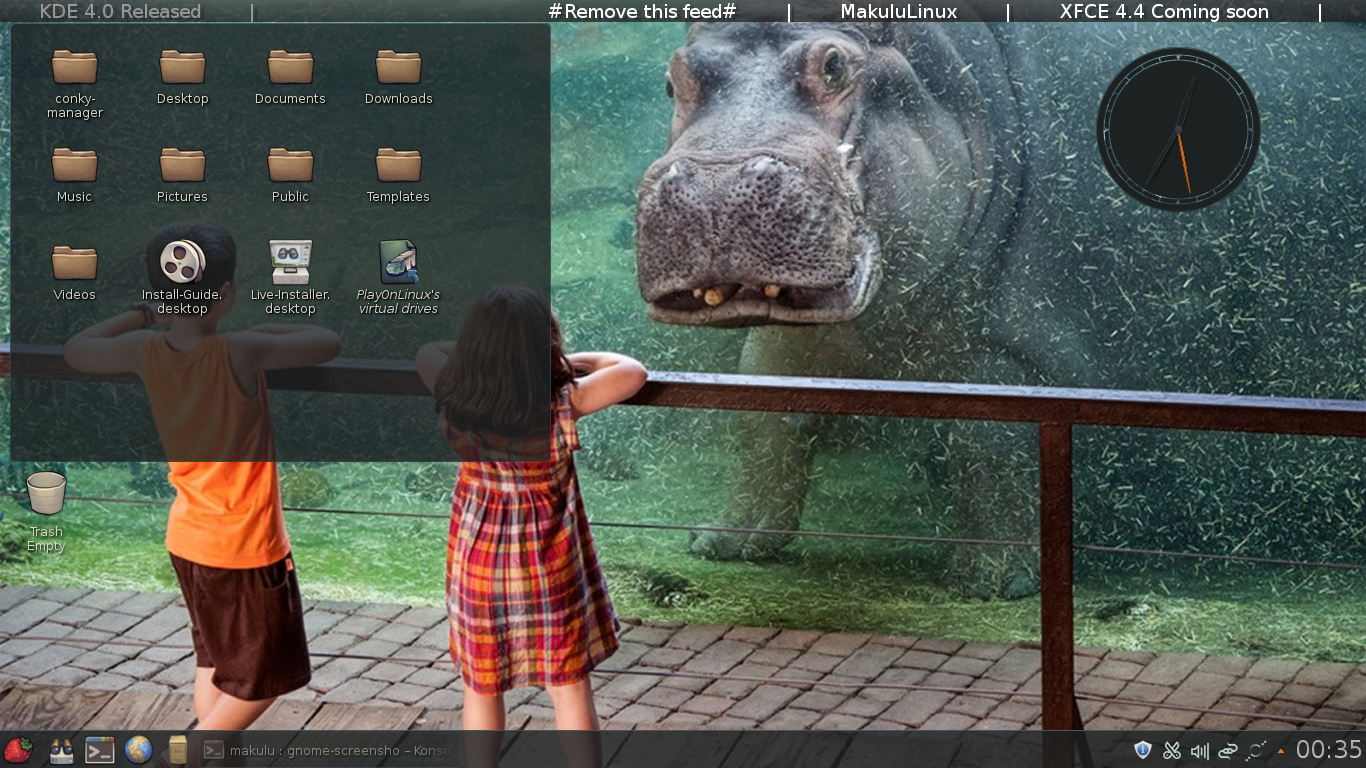Open Klipper clipboard scissors tray icon
The height and width of the screenshot is (768, 1366).
1172,750
